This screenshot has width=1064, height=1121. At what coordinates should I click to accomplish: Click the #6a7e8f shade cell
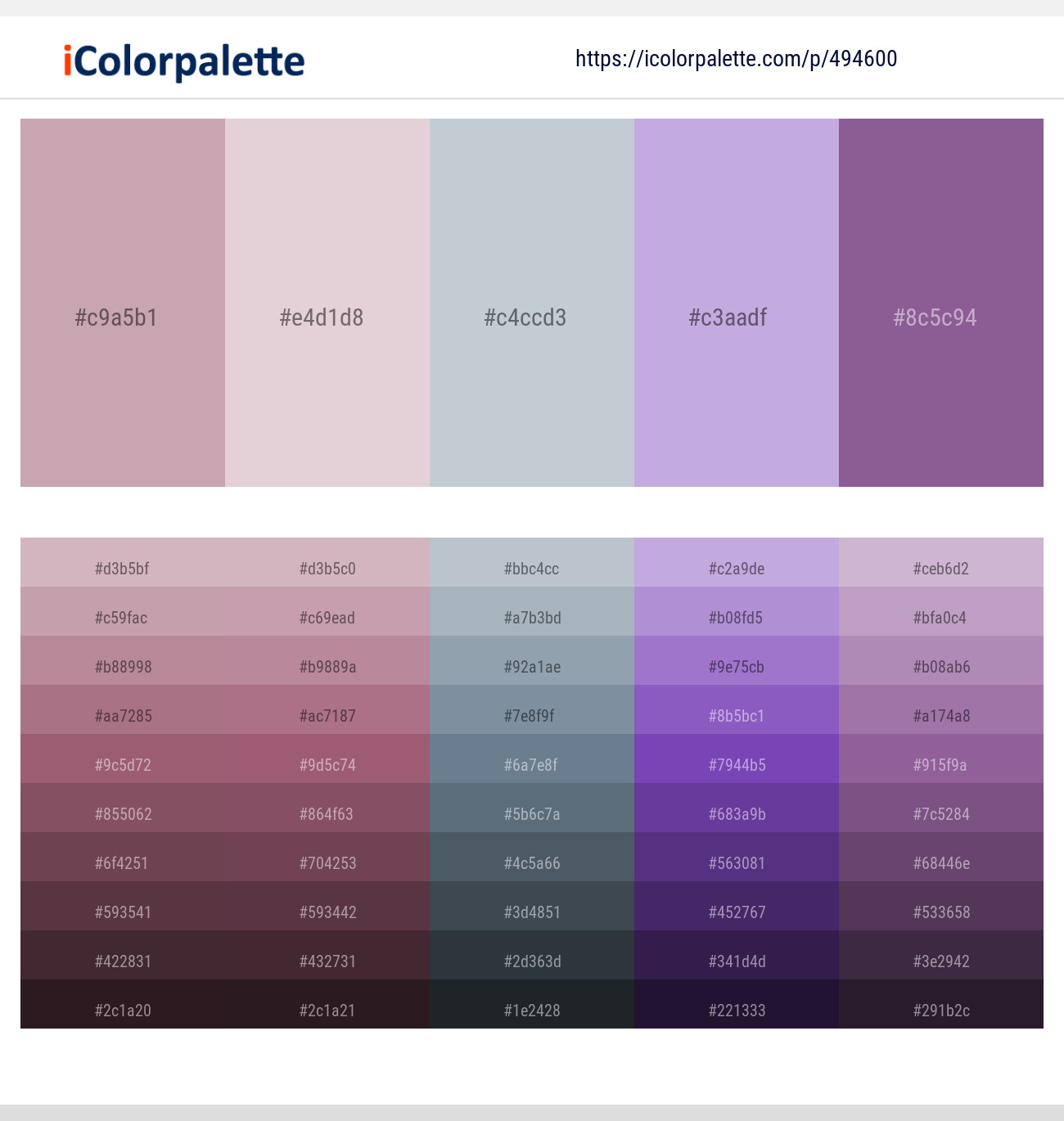pos(532,759)
